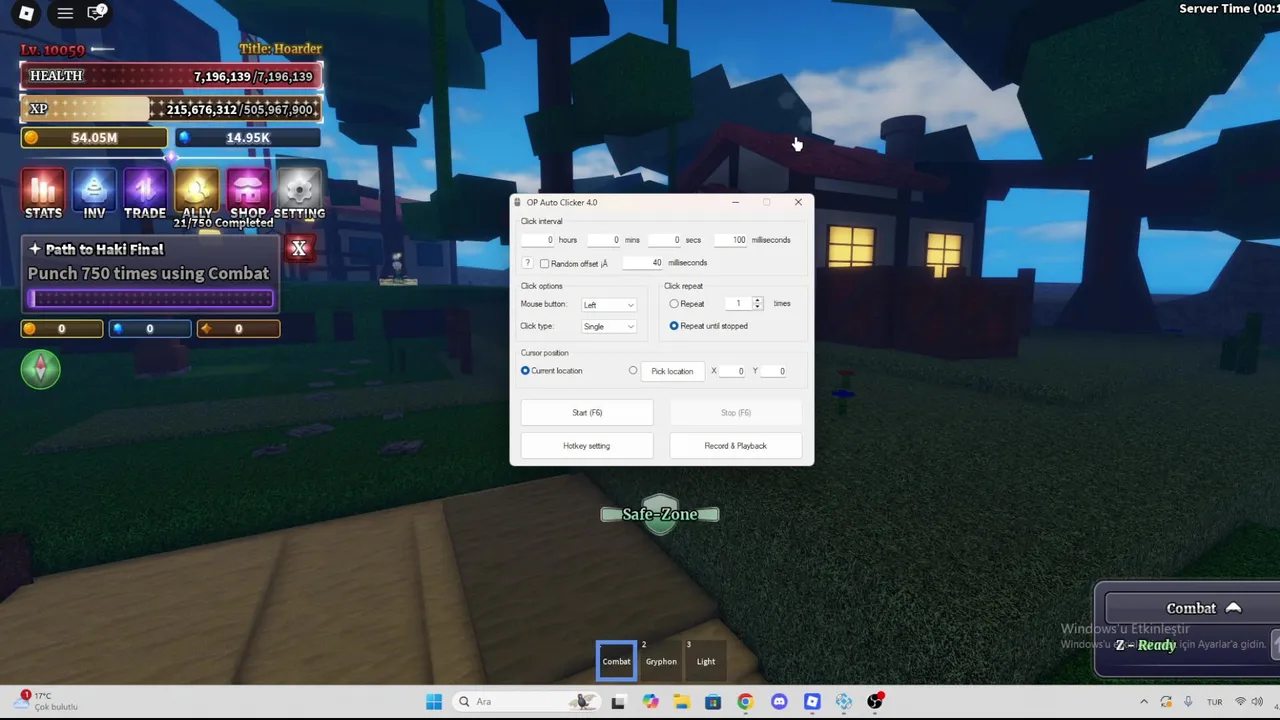1280x720 pixels.
Task: Open the weather widget 17°C
Action: tap(45, 701)
